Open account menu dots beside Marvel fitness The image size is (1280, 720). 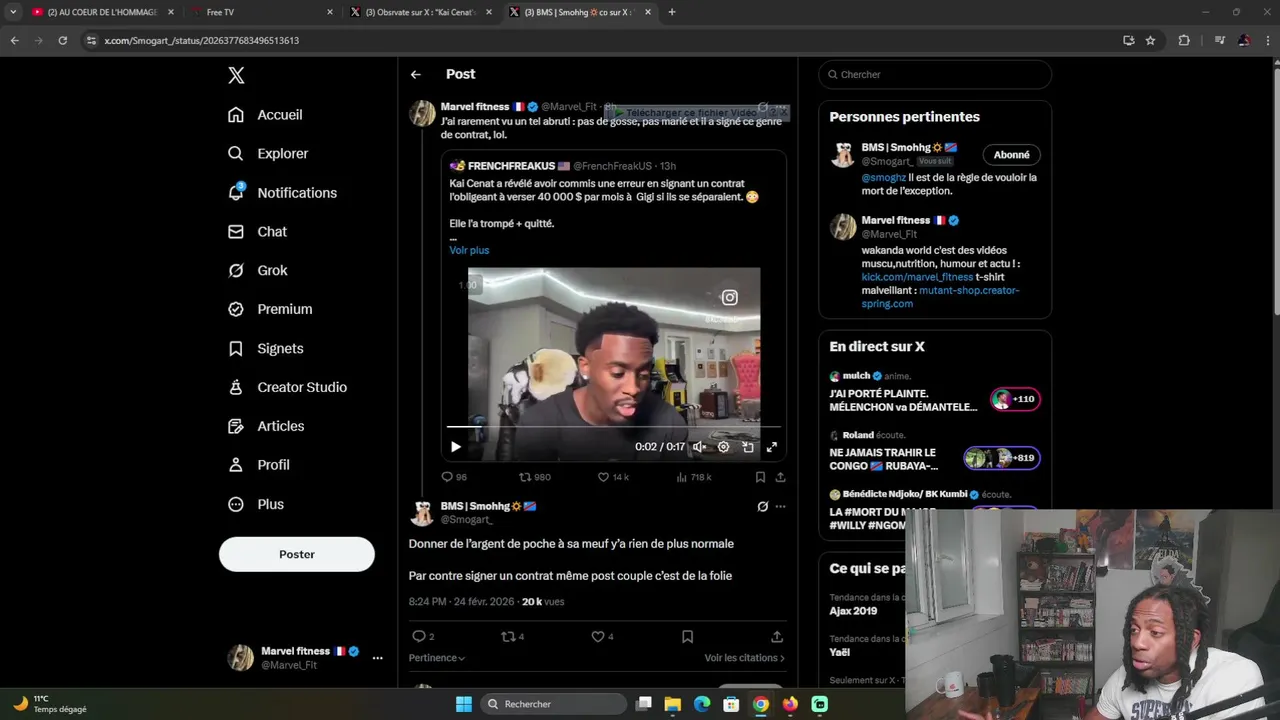(x=377, y=658)
